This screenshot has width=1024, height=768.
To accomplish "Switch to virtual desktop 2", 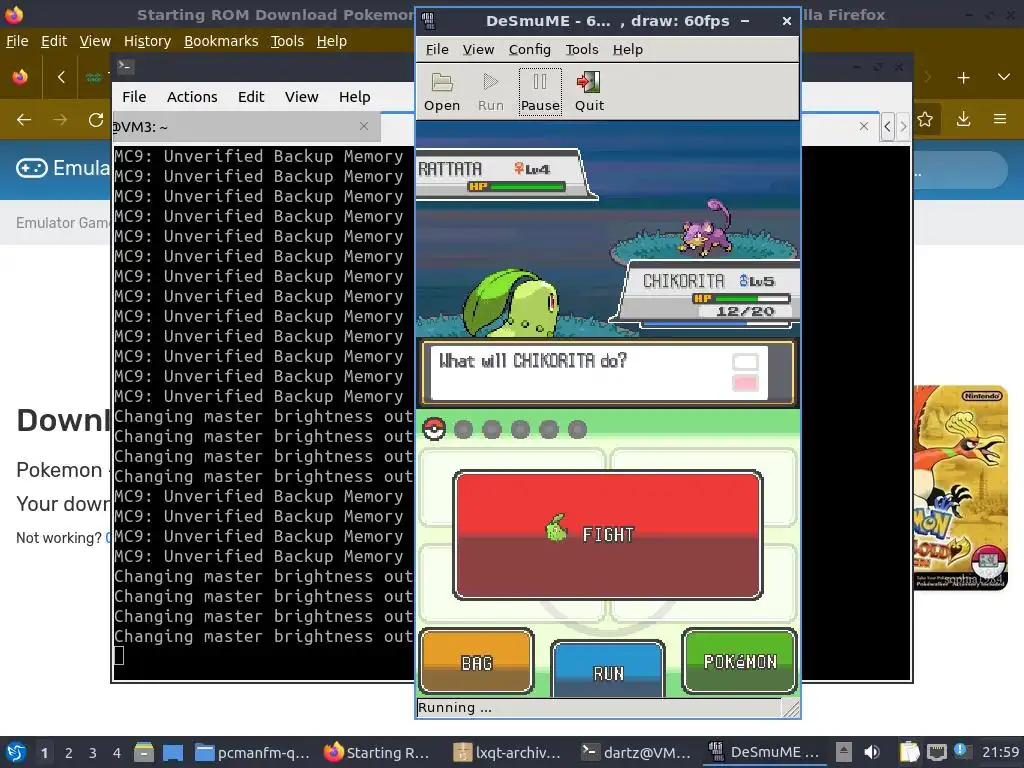I will pyautogui.click(x=69, y=753).
